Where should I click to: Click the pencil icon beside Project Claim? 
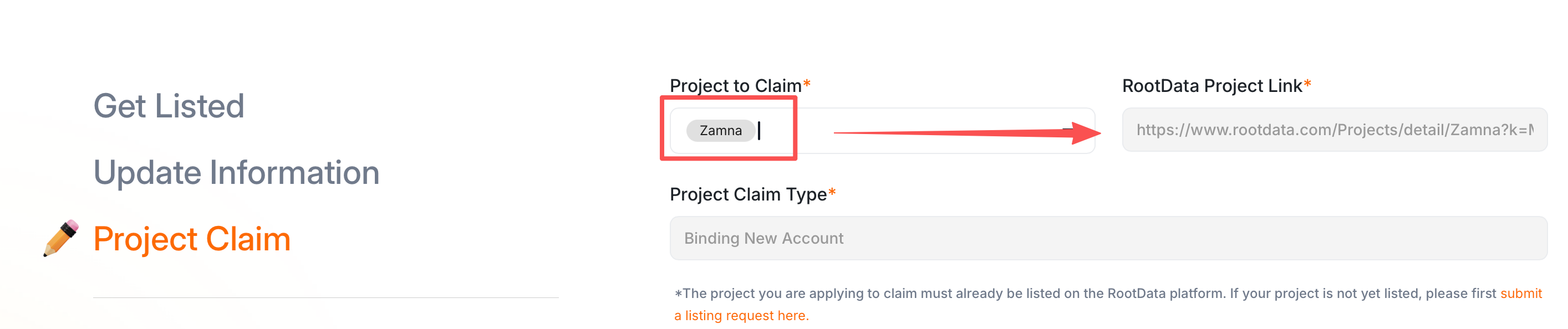pos(61,238)
